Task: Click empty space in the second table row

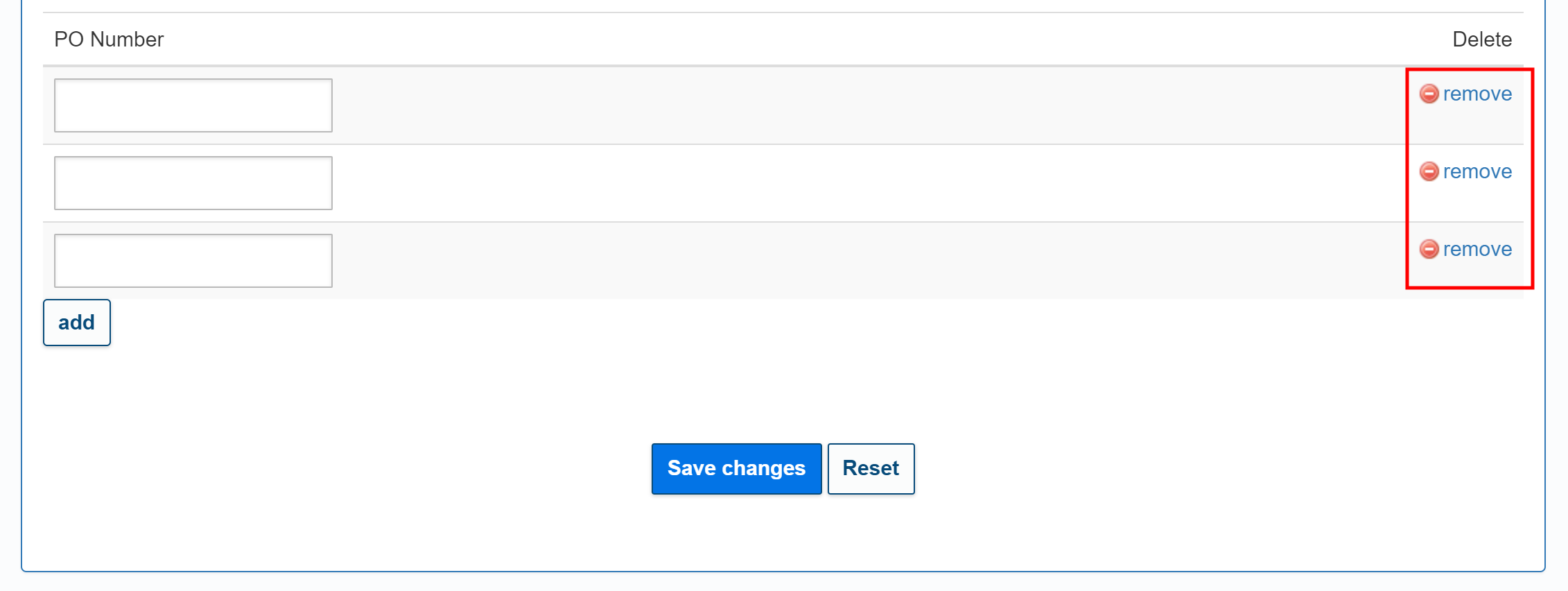Action: (x=832, y=183)
